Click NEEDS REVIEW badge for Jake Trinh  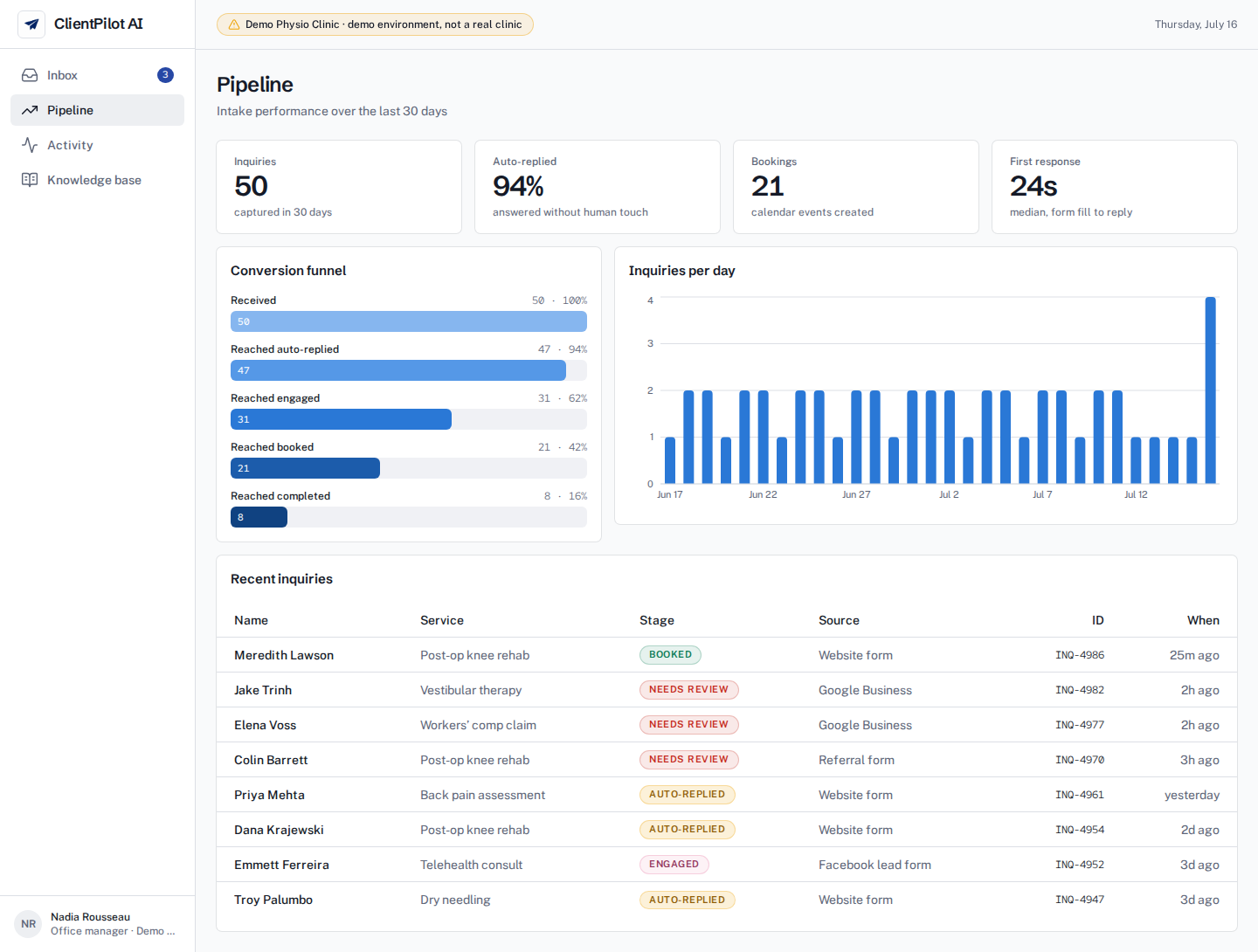[x=688, y=690]
